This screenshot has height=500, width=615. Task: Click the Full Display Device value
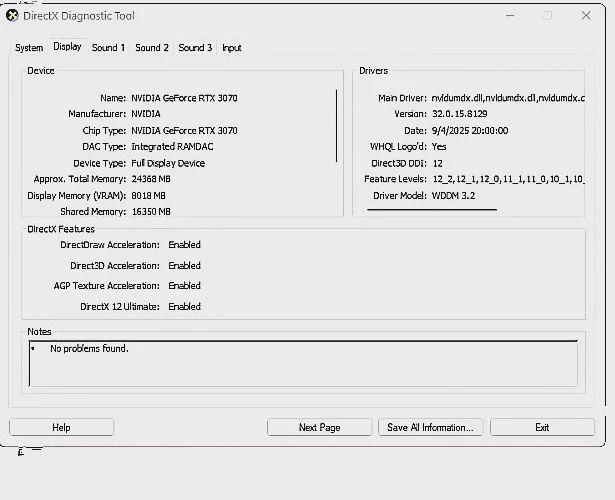coord(168,163)
